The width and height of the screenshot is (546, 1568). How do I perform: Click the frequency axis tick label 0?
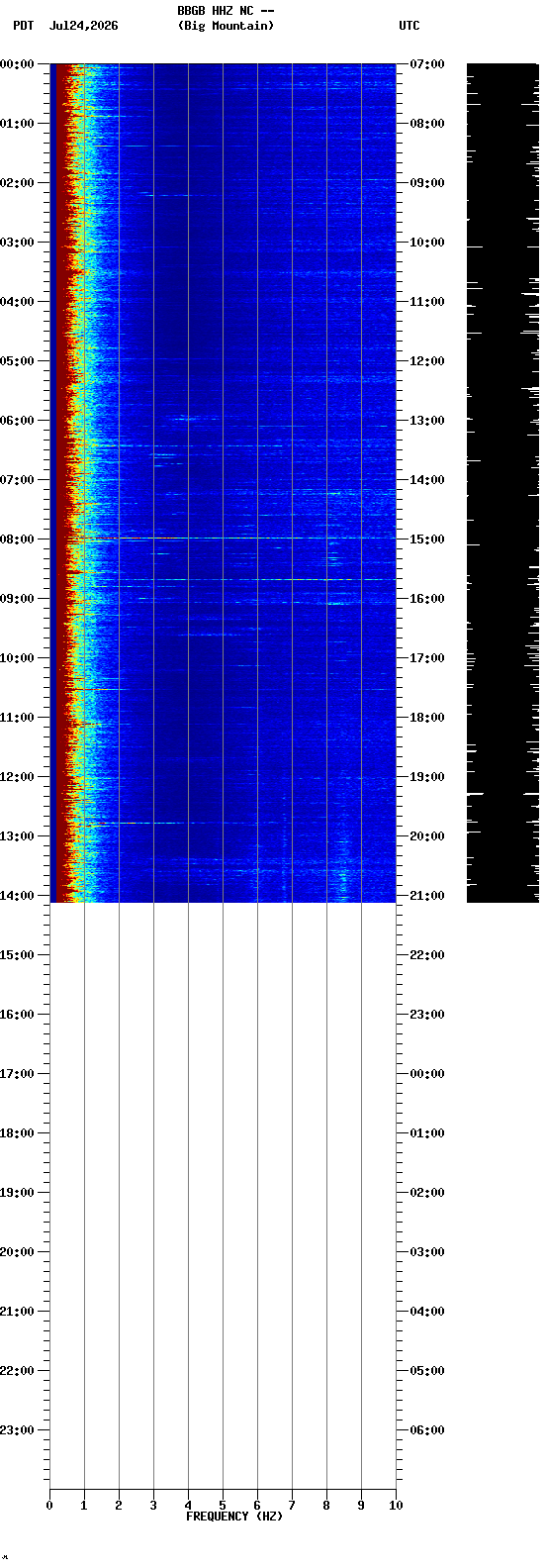49,1506
